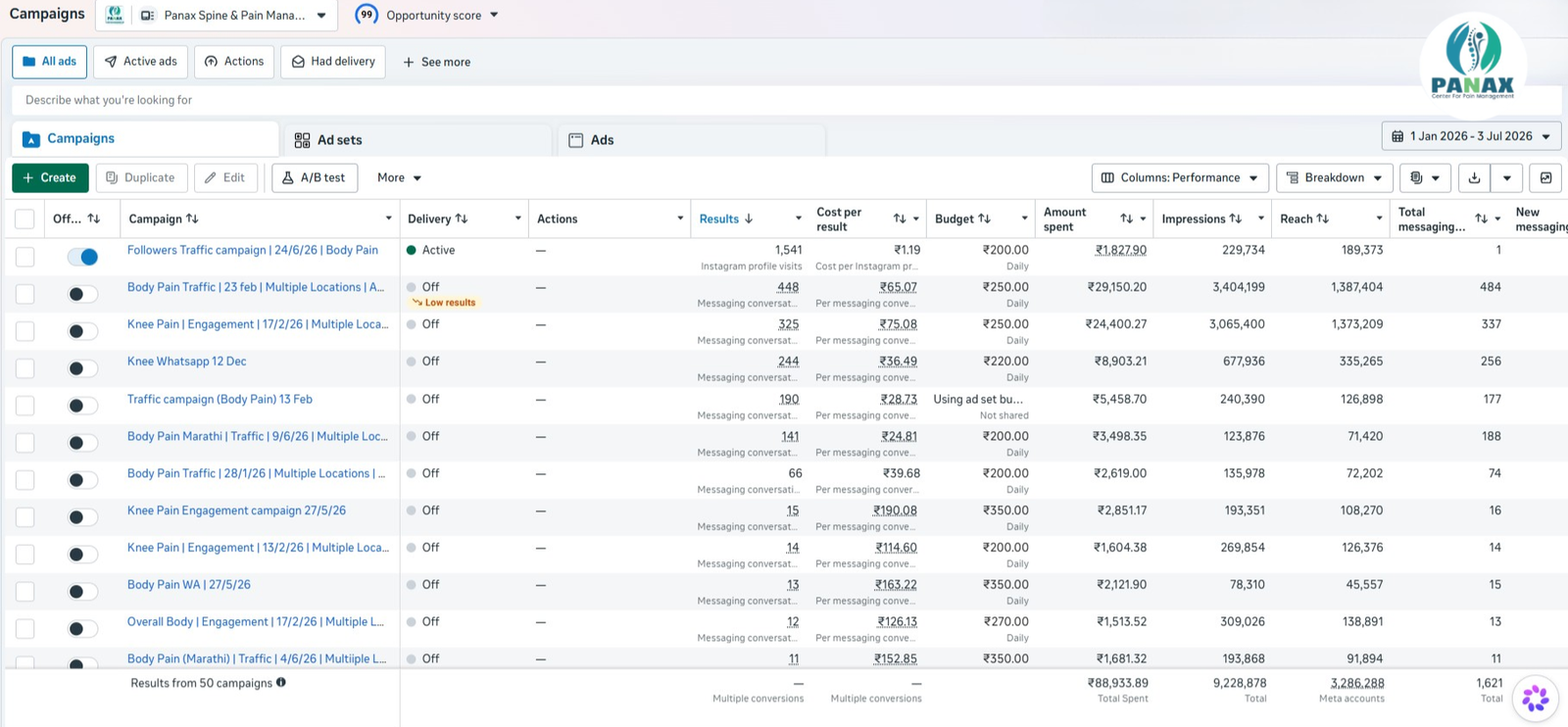Click the 1,541 results value
The width and height of the screenshot is (1568, 727).
(788, 250)
